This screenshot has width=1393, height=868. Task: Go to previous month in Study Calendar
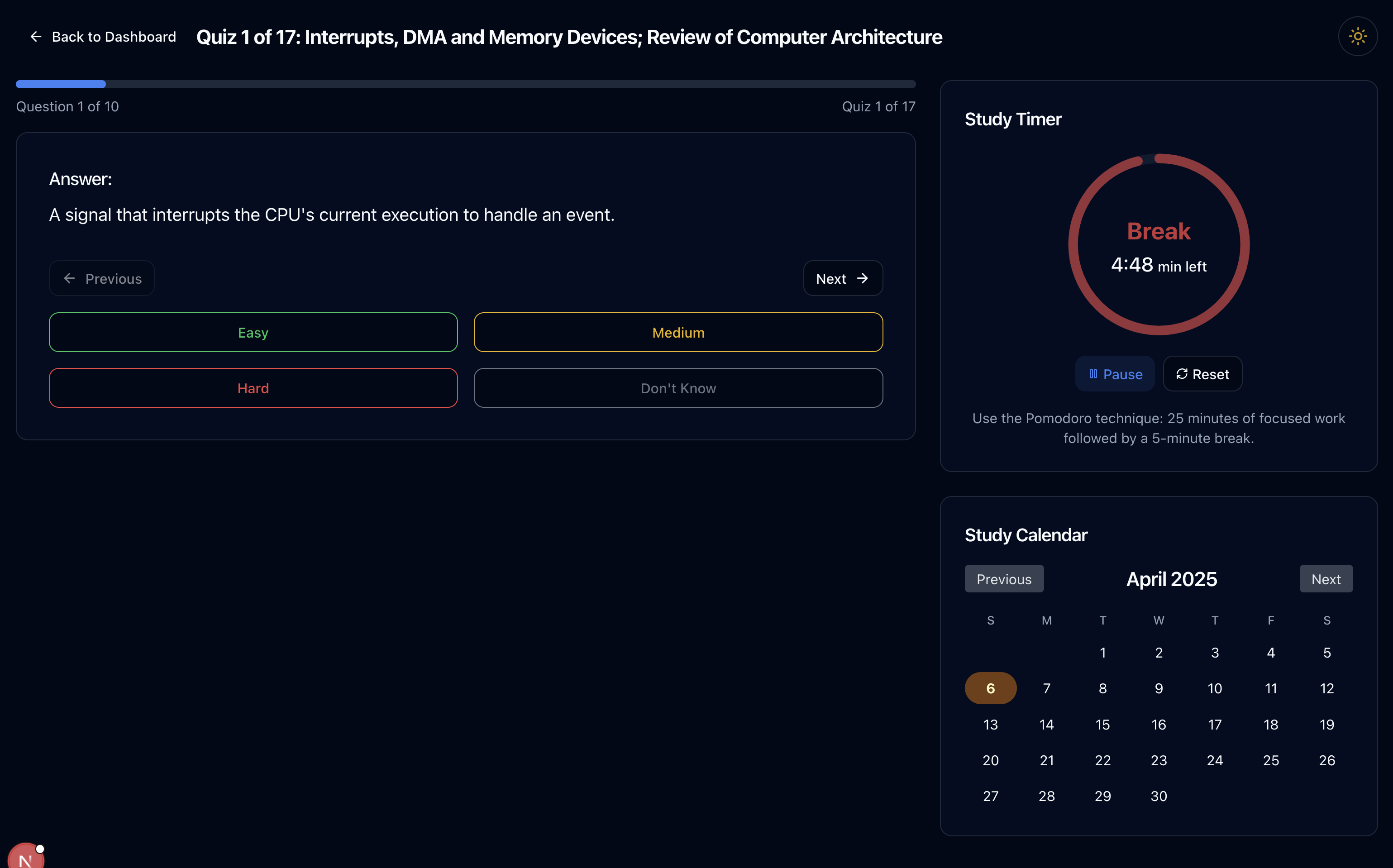[1003, 579]
